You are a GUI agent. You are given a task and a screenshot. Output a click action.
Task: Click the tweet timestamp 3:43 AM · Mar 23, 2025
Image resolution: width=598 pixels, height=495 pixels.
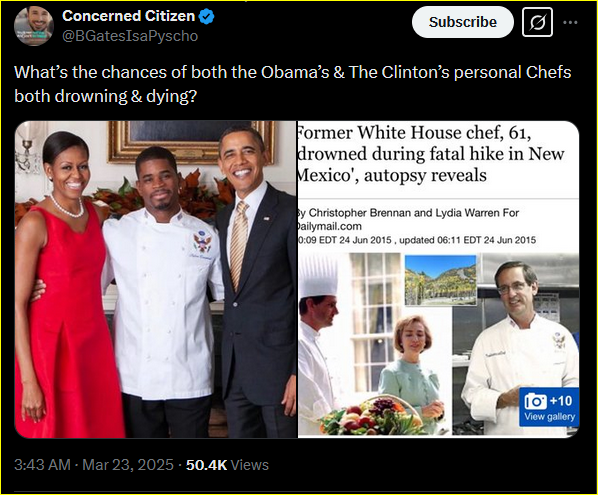pyautogui.click(x=94, y=465)
